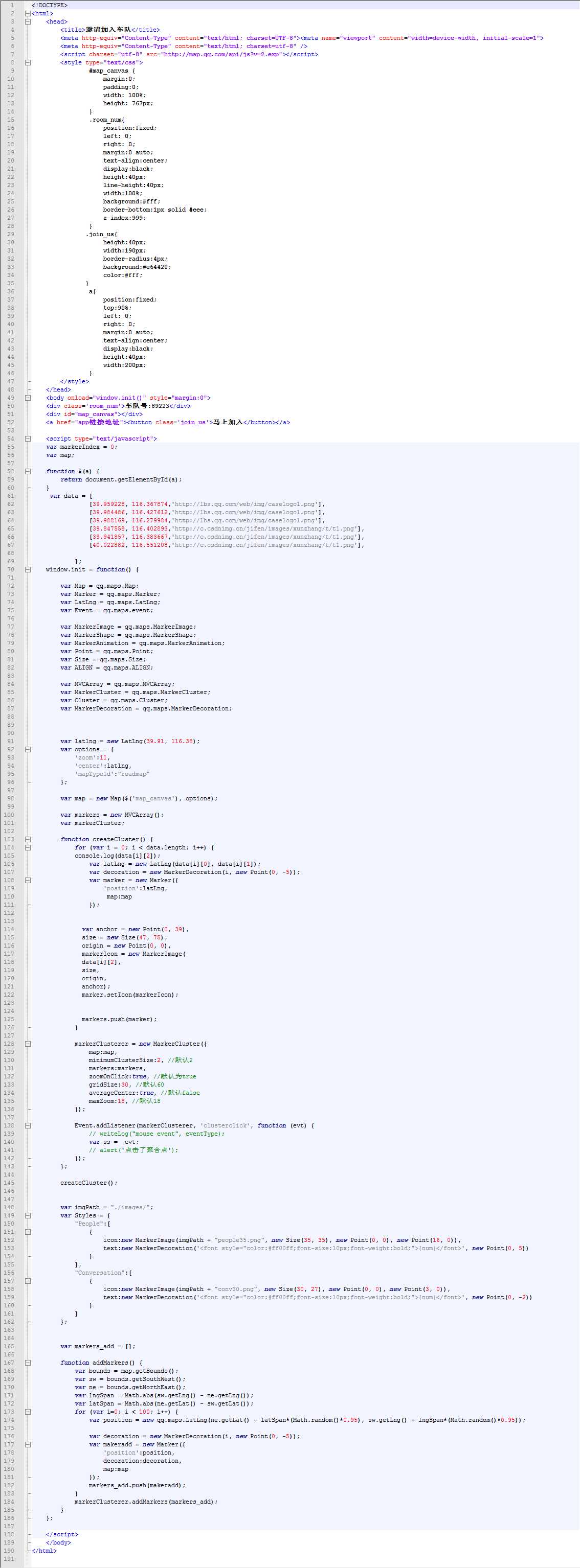Collapse the <body onload> fold marker on line 49
The width and height of the screenshot is (580, 1568).
(28, 398)
